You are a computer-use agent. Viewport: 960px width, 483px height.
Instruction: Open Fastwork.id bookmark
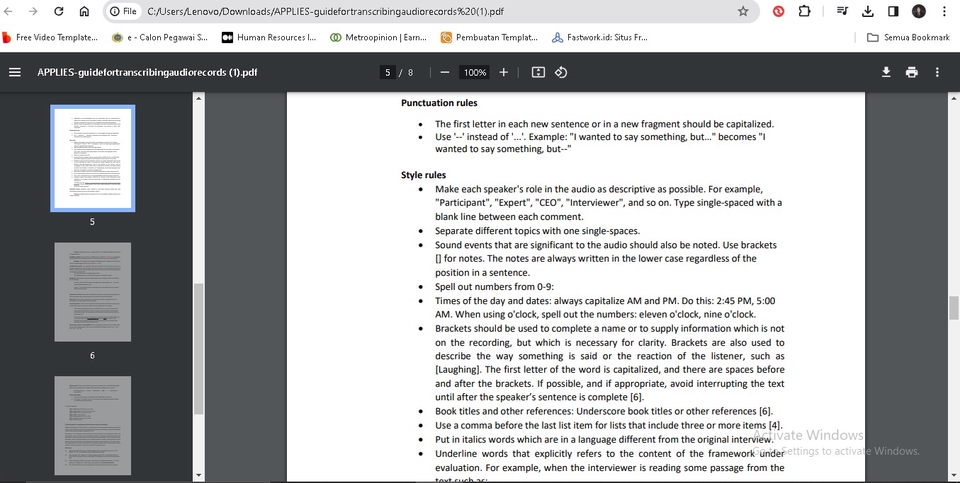click(599, 37)
